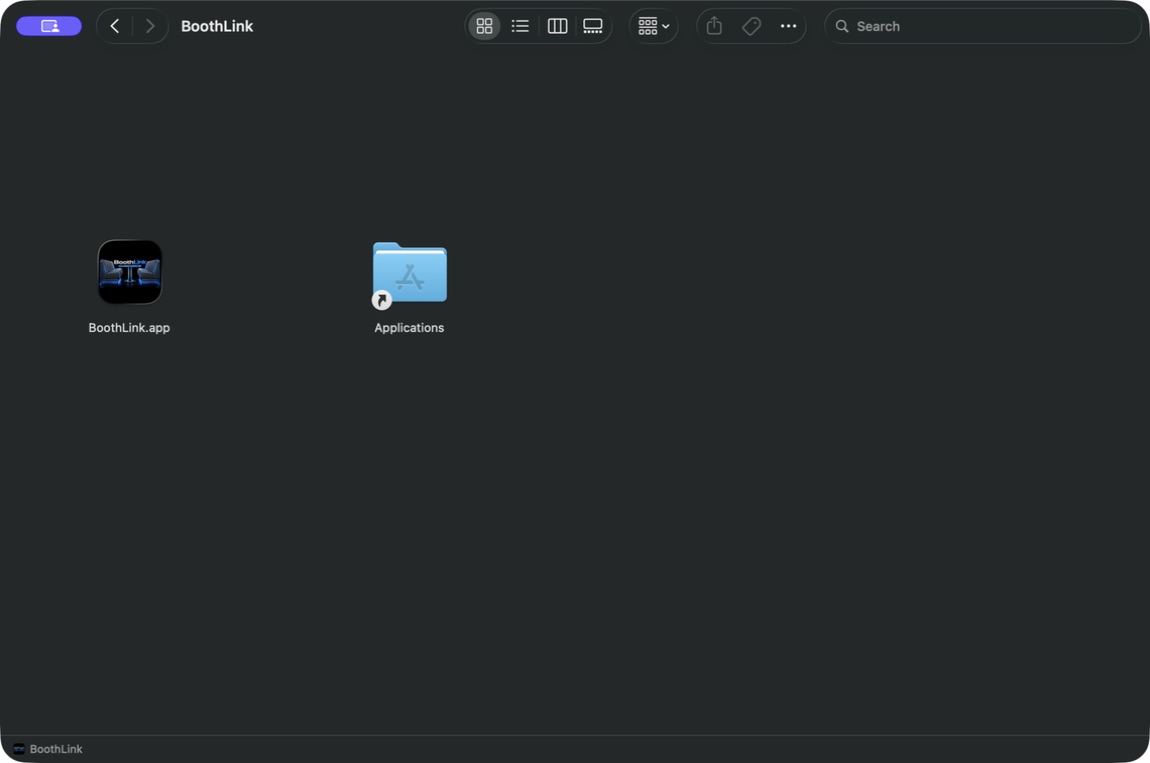Go back with the left chevron
The height and width of the screenshot is (763, 1150).
point(114,26)
